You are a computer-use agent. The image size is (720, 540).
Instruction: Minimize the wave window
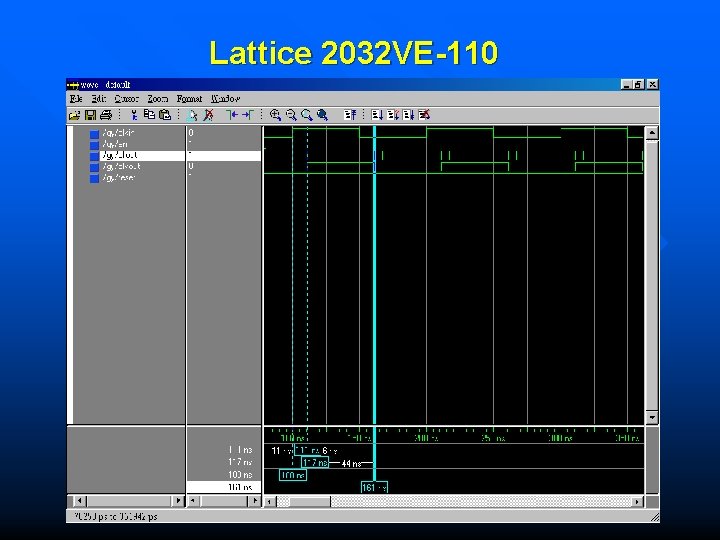coord(626,84)
